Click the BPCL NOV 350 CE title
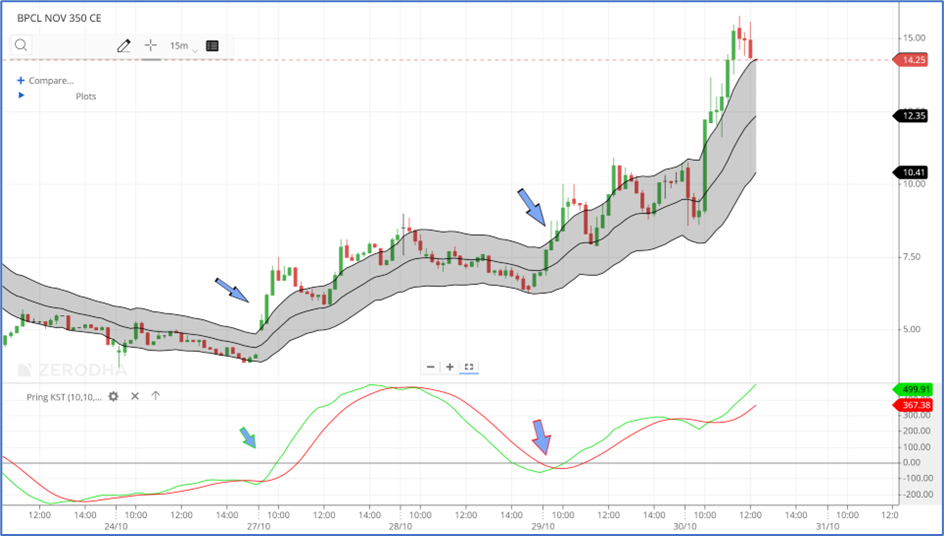This screenshot has height=536, width=944. (59, 18)
